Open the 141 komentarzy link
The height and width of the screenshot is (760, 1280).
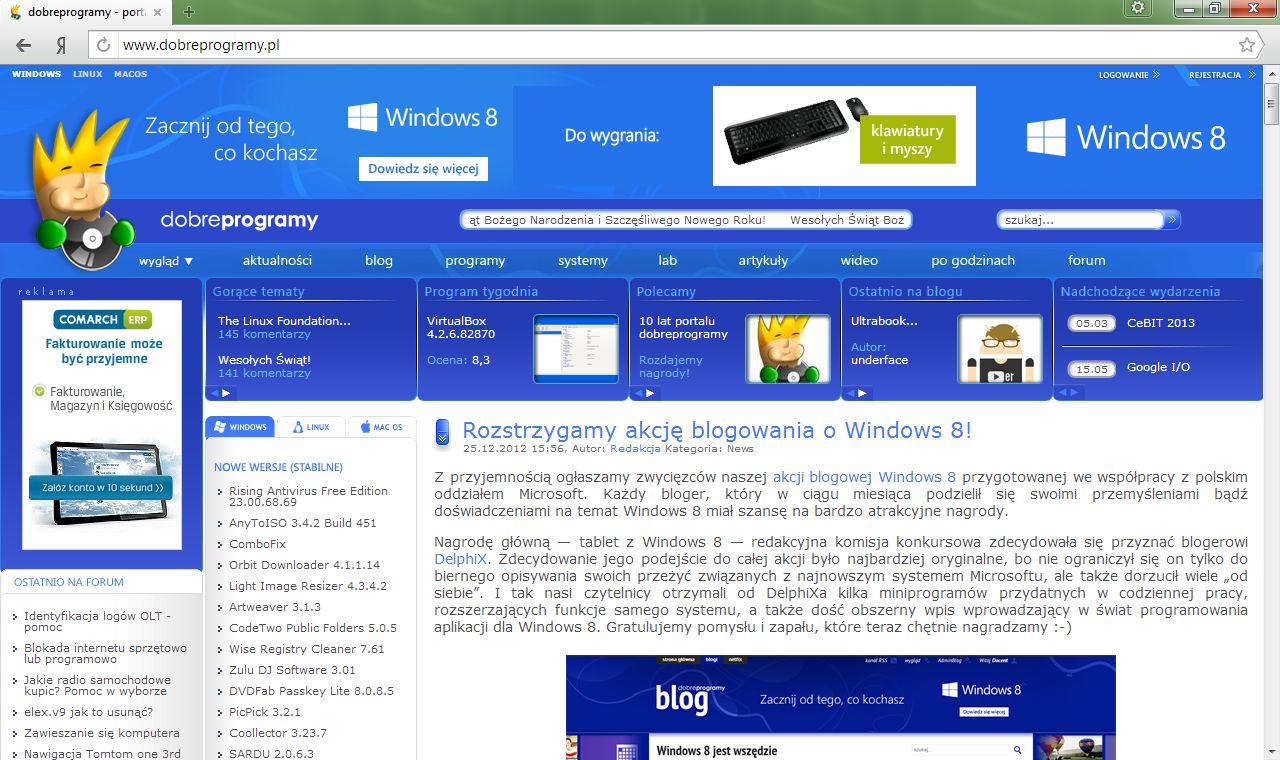(264, 373)
